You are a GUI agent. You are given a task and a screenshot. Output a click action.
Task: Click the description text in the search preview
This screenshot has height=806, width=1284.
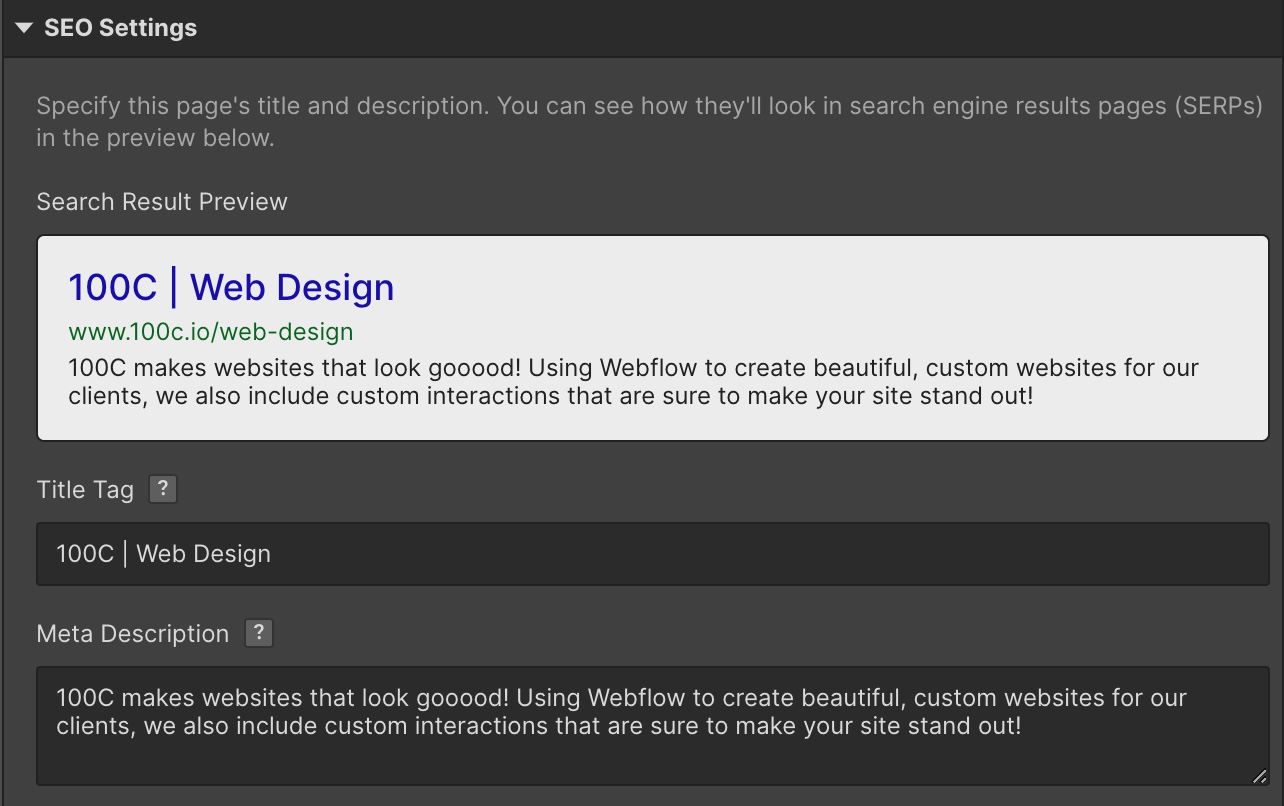[633, 382]
